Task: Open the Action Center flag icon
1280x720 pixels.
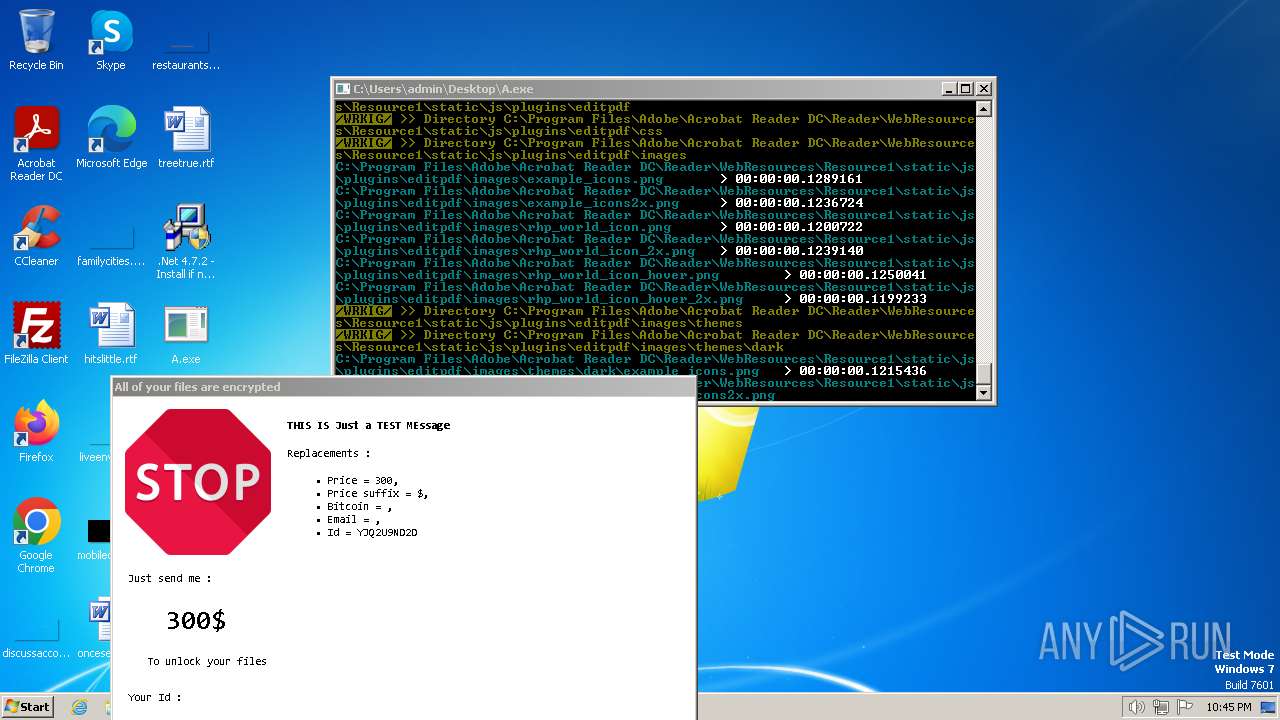Action: pyautogui.click(x=1185, y=707)
